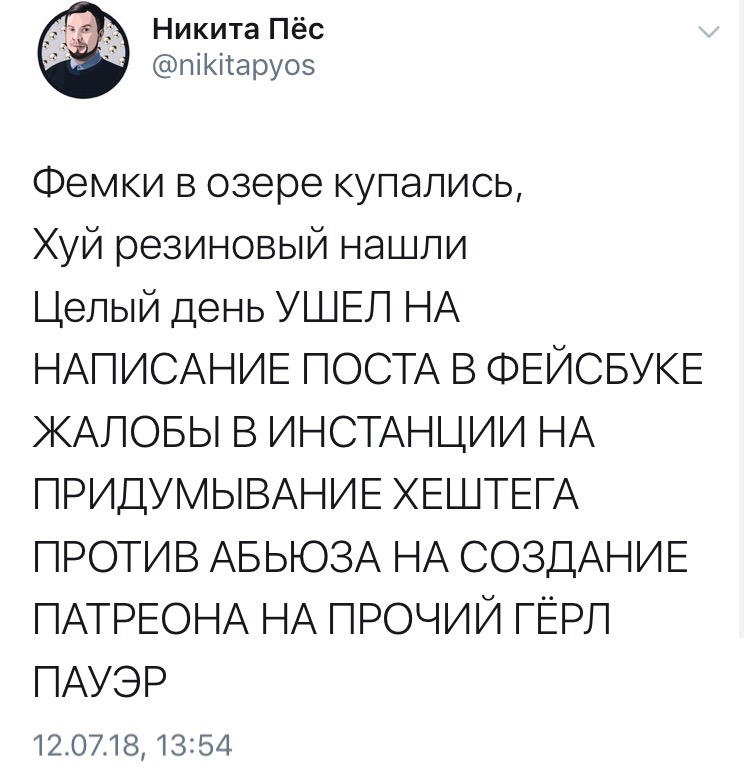Viewport: 750px width, 777px height.
Task: Click the word ПАТРЕОНА in the tweet
Action: 142,619
